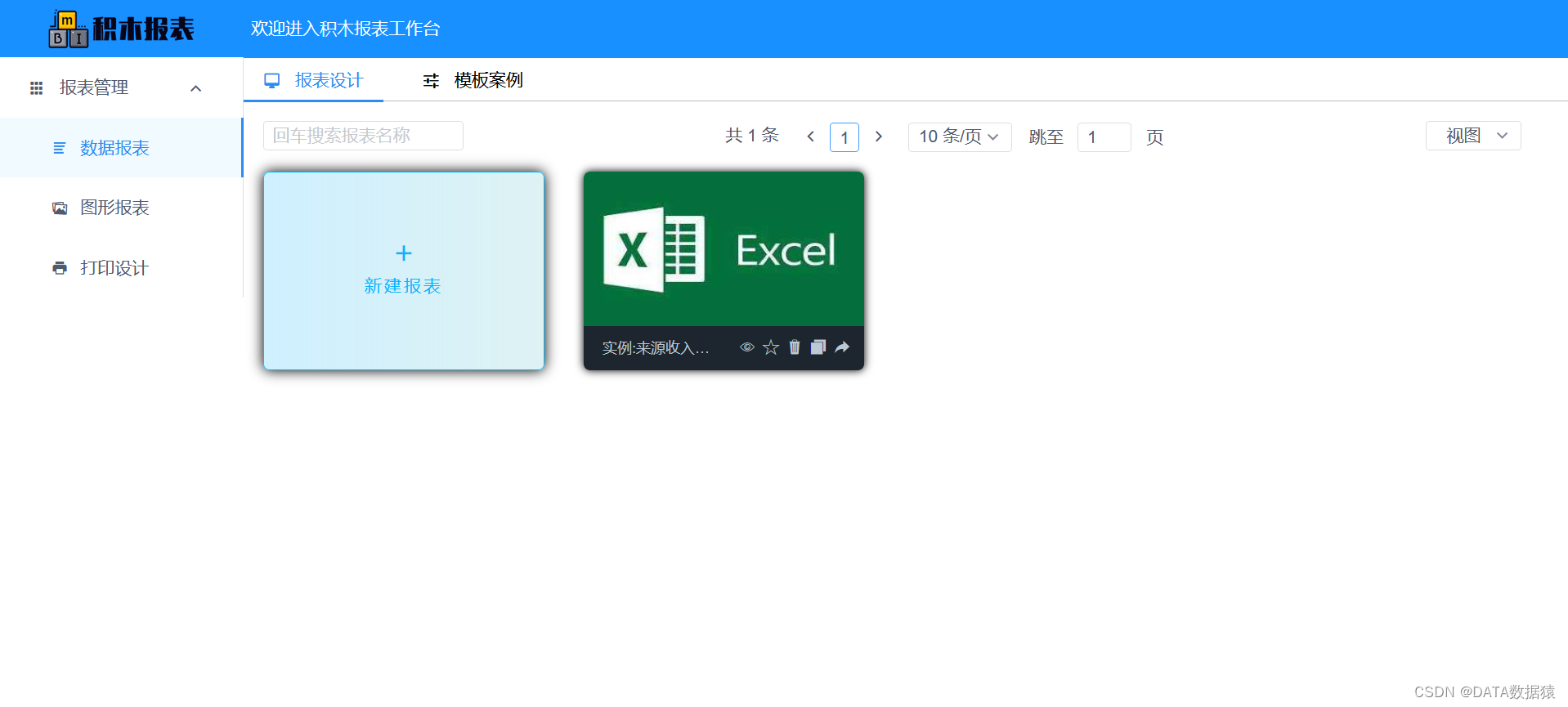Open the Excel report thumbnail
The height and width of the screenshot is (707, 1568).
[724, 248]
